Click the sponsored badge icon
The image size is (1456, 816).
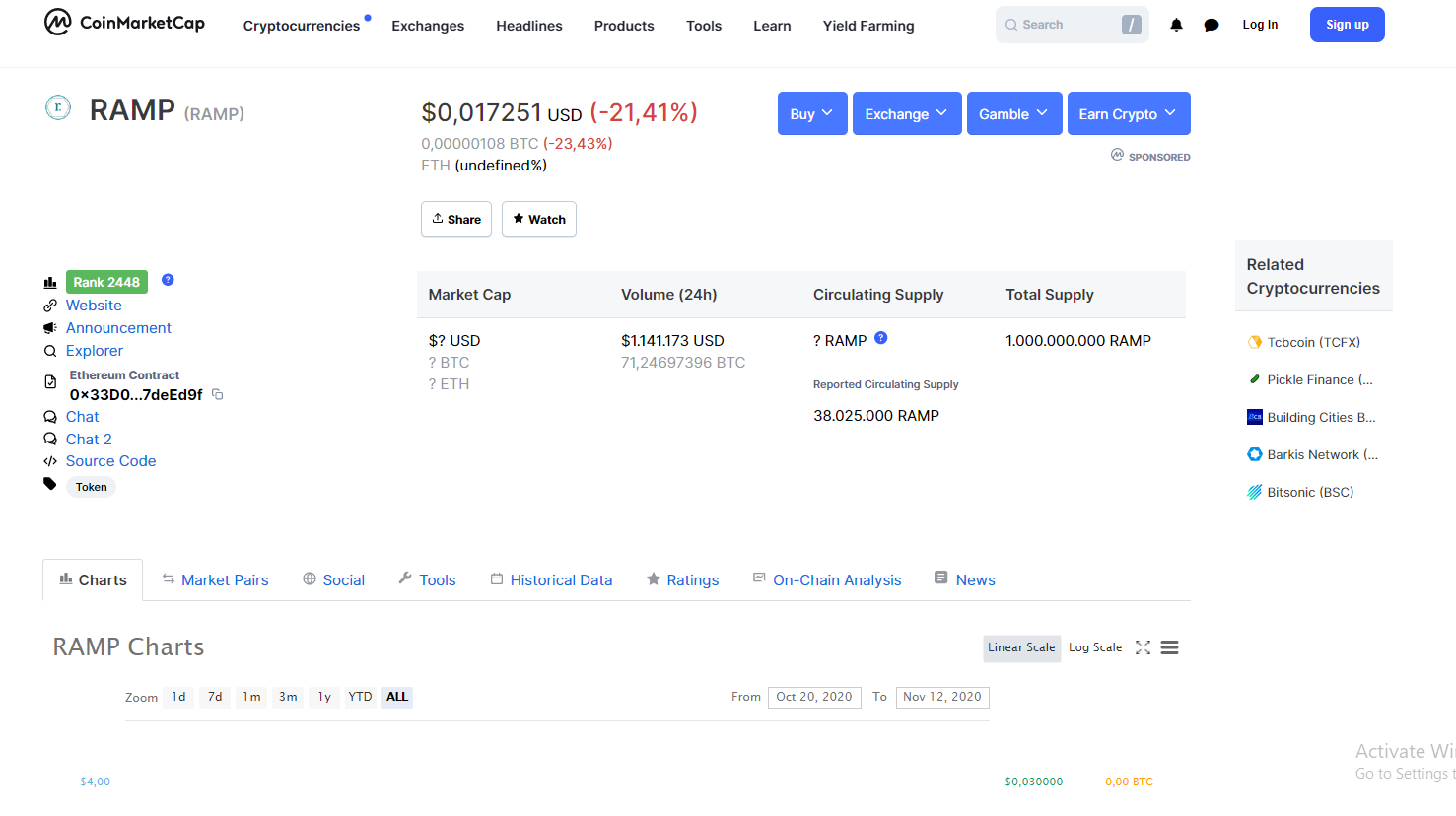click(1117, 155)
